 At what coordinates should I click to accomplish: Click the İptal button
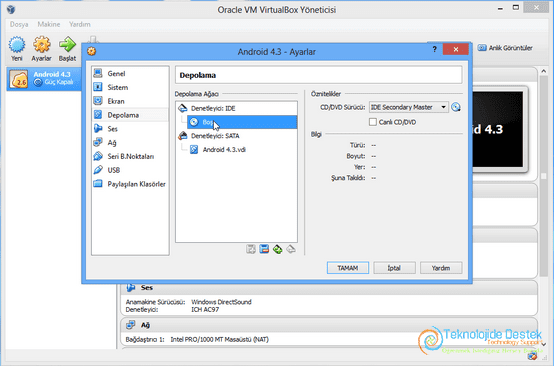coord(394,268)
